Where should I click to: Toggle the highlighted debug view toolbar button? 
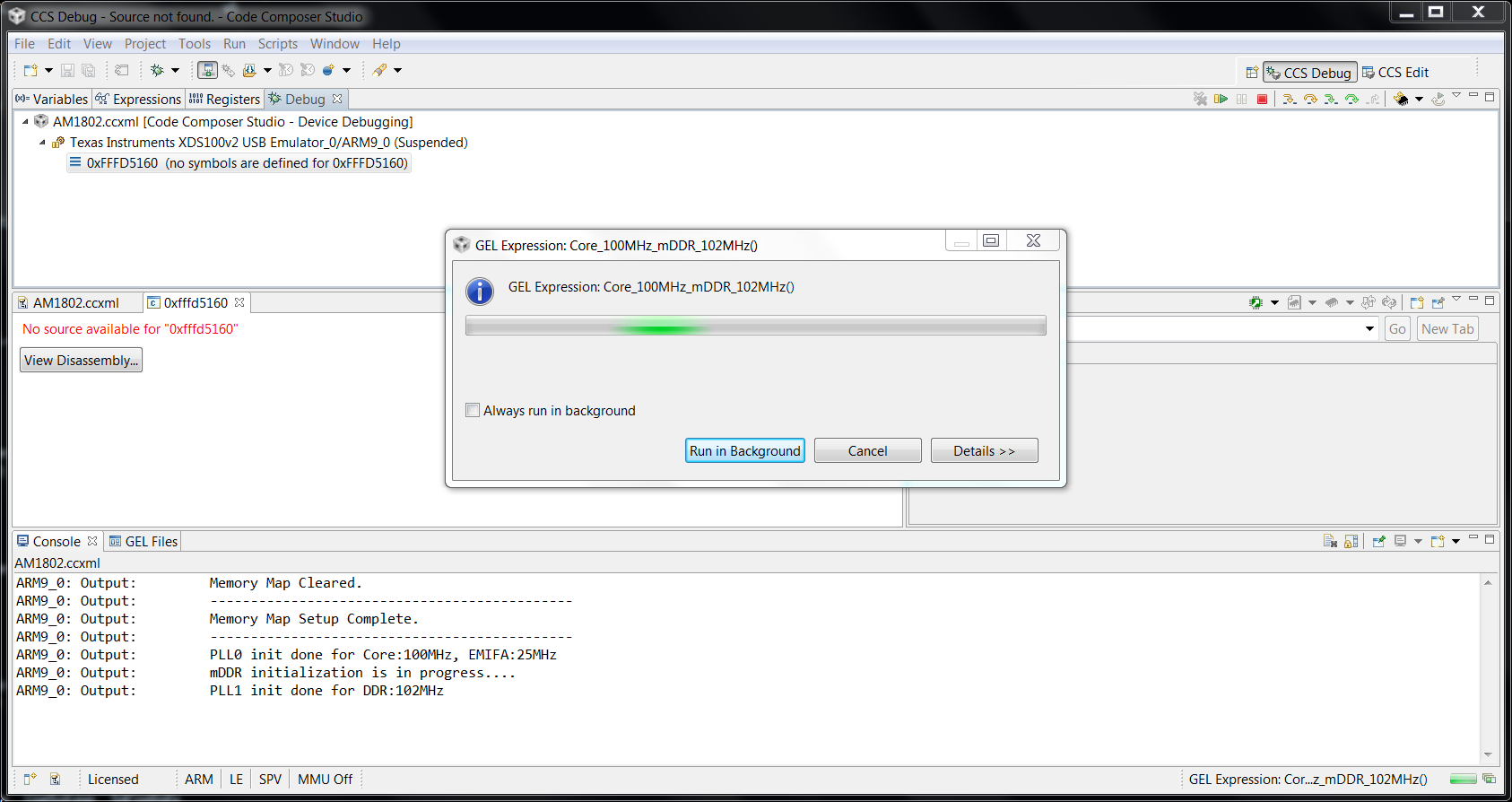207,70
